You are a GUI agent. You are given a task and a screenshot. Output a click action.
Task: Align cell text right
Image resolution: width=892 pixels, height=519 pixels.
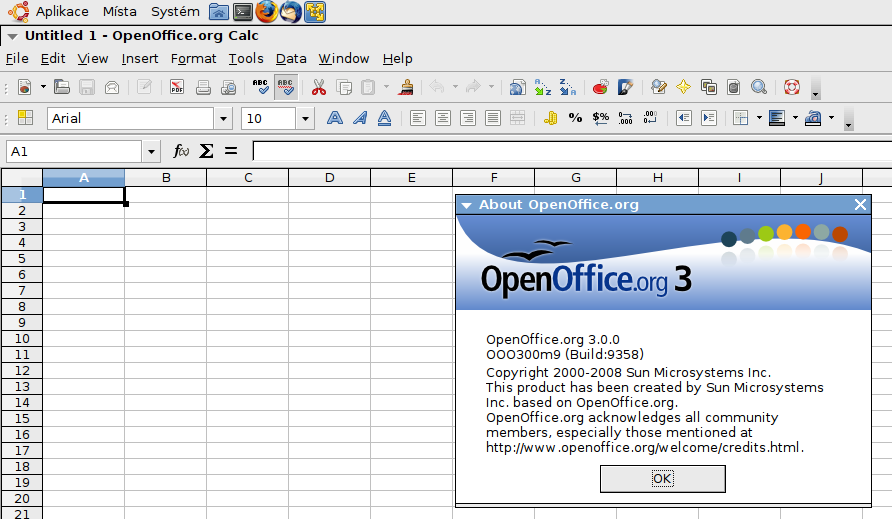tap(468, 118)
